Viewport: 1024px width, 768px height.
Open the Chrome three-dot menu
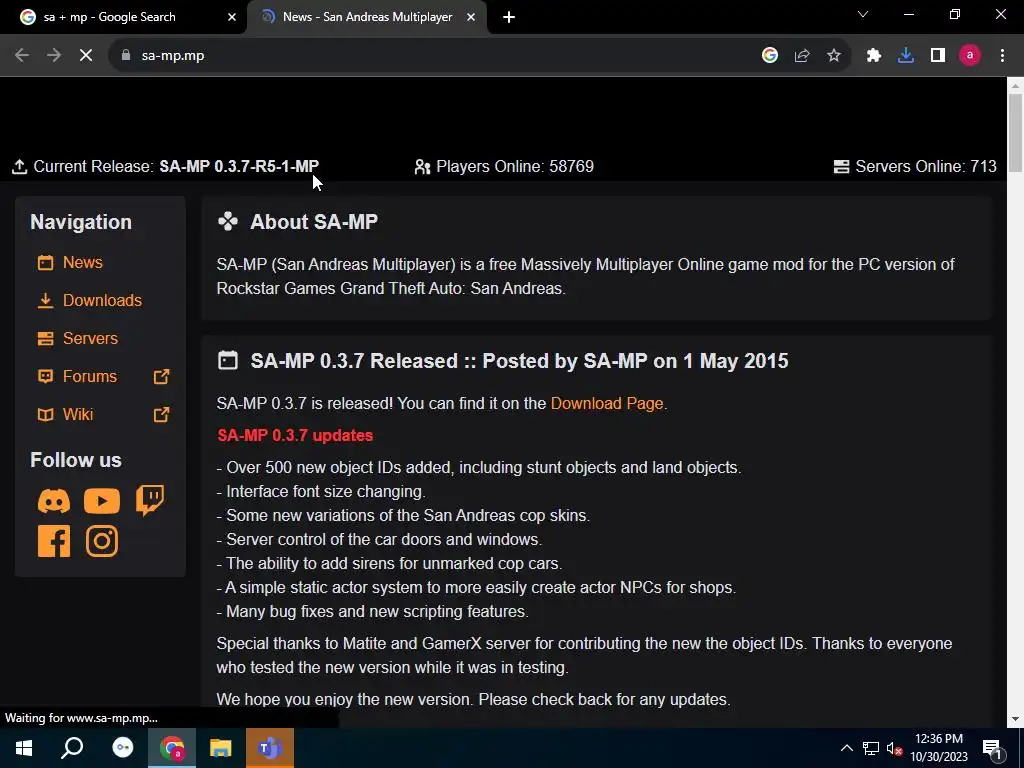1002,56
